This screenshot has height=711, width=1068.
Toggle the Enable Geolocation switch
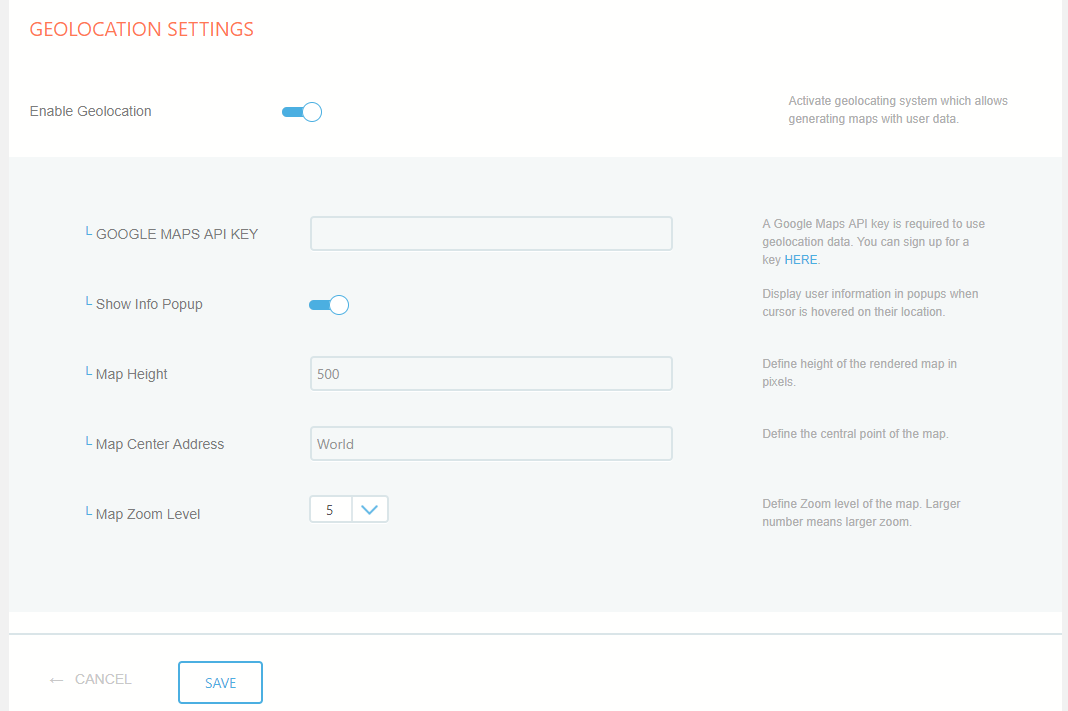302,112
